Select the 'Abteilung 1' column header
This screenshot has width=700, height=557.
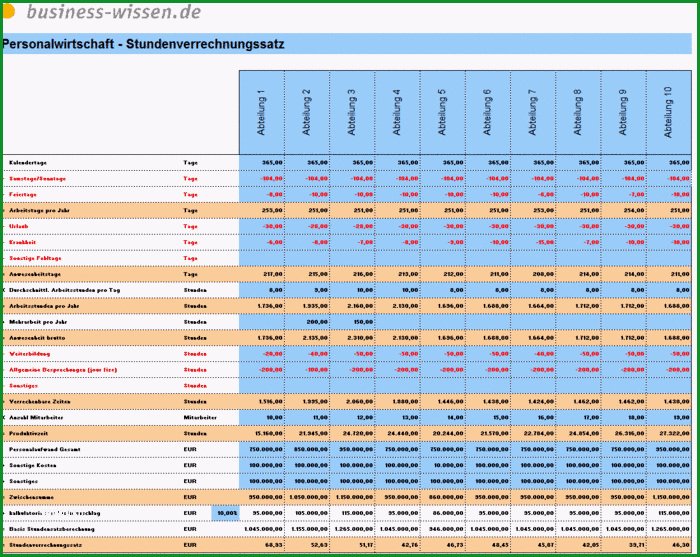point(262,112)
